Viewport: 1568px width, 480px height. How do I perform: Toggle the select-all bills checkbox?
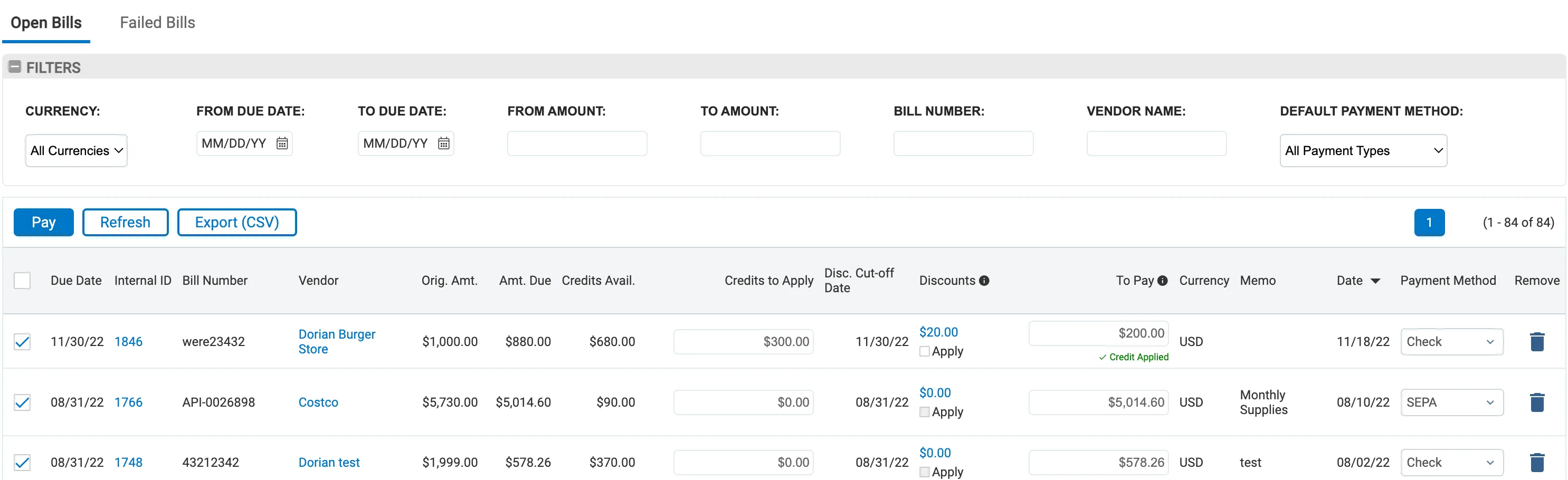[x=22, y=281]
